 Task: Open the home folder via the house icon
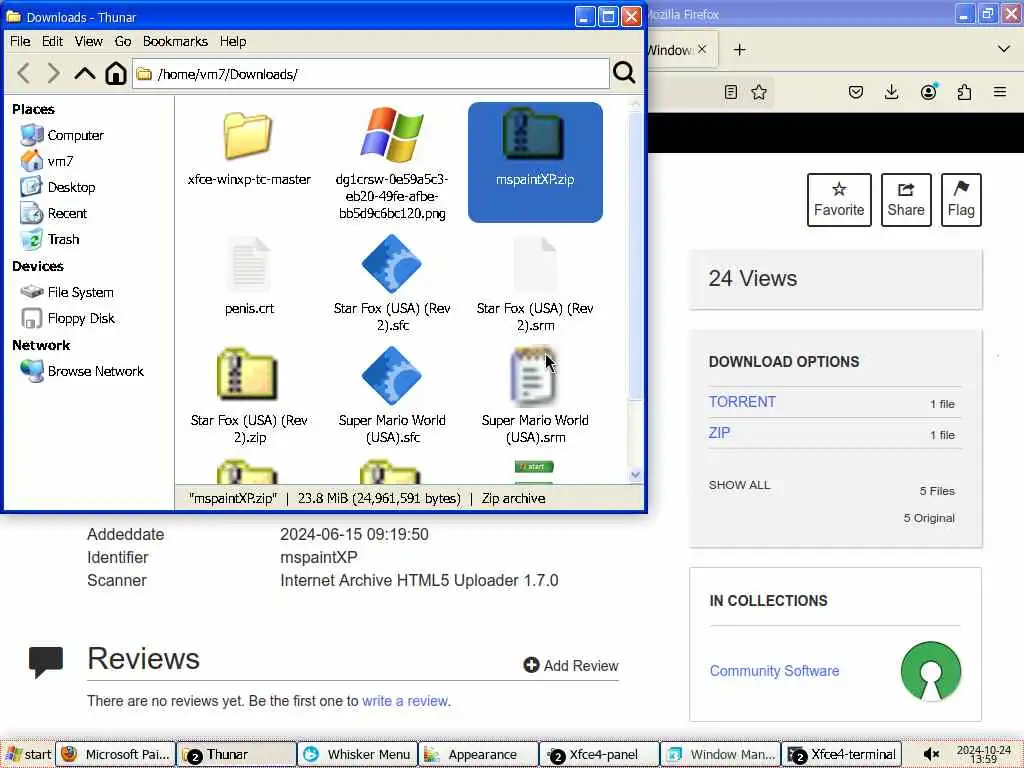coord(116,73)
